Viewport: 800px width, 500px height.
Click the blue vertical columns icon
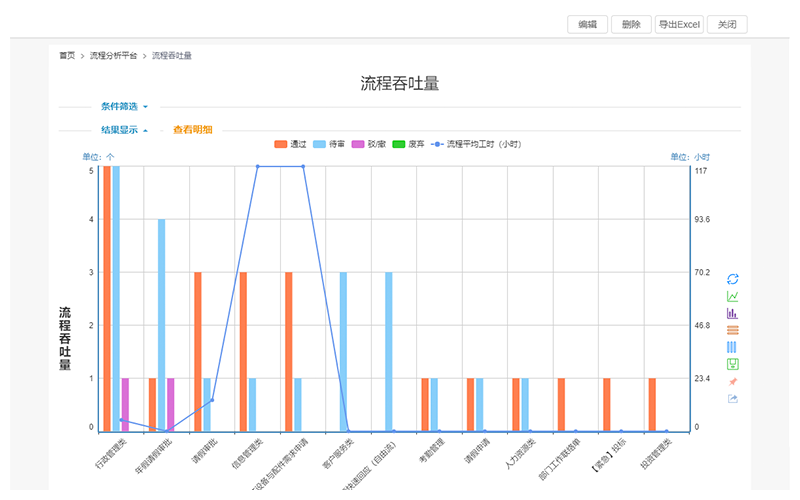732,346
